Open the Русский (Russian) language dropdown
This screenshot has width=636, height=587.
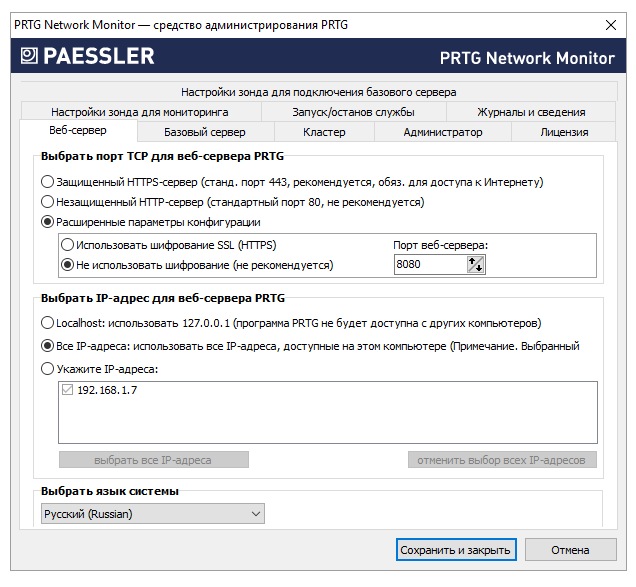click(153, 514)
